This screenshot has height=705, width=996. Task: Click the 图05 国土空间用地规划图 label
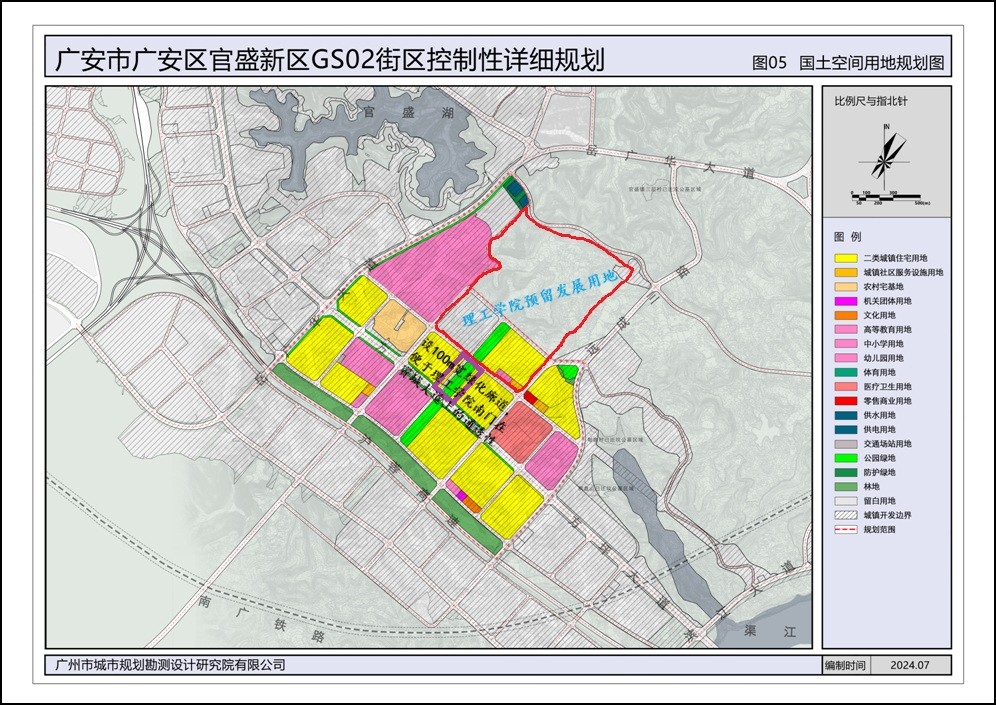coord(848,62)
